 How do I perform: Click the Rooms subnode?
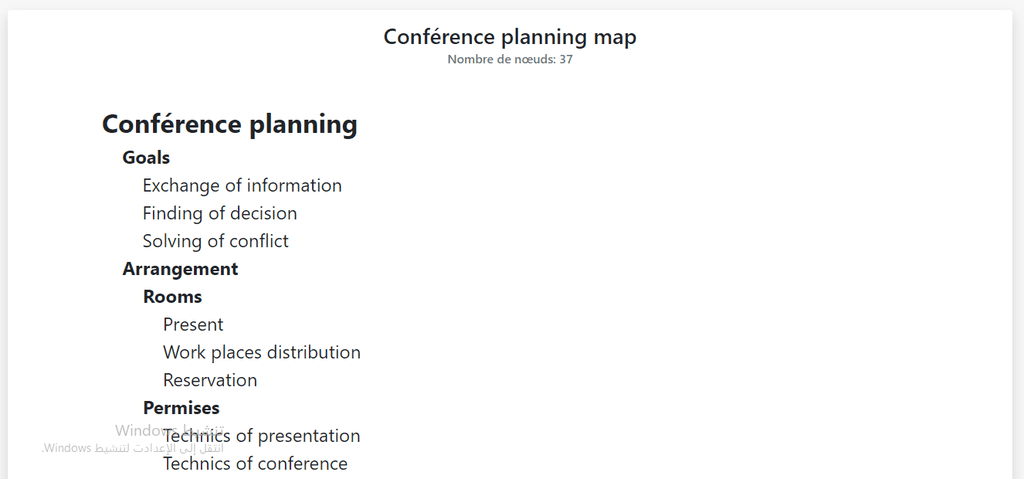(172, 297)
